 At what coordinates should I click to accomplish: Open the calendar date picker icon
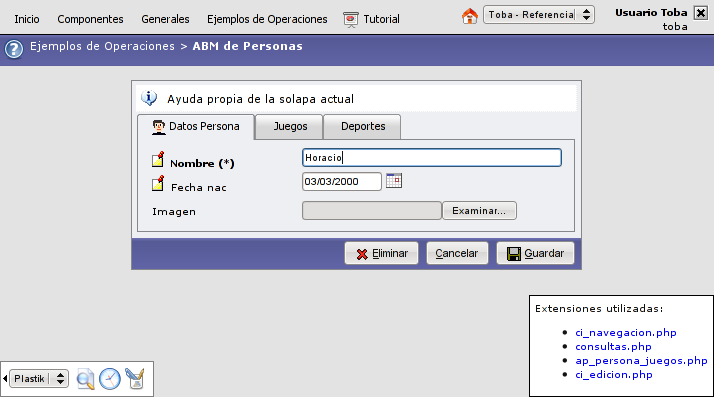(394, 180)
